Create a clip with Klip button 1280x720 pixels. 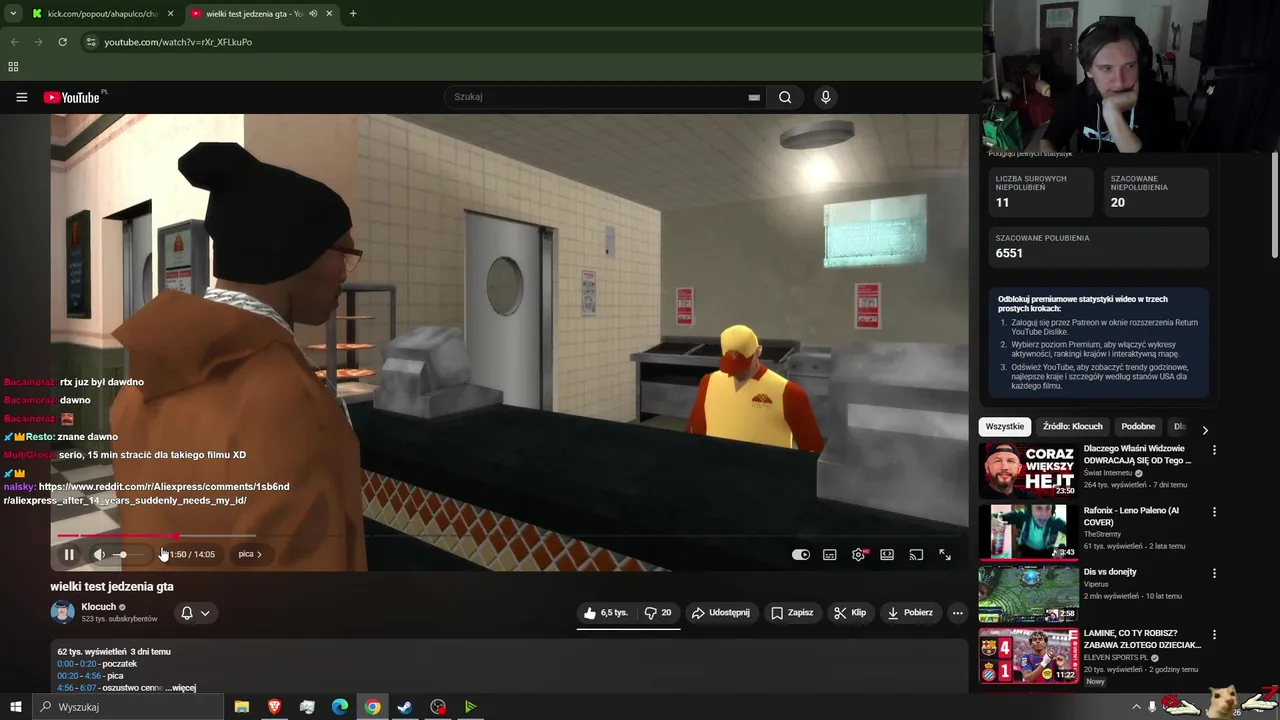point(850,613)
